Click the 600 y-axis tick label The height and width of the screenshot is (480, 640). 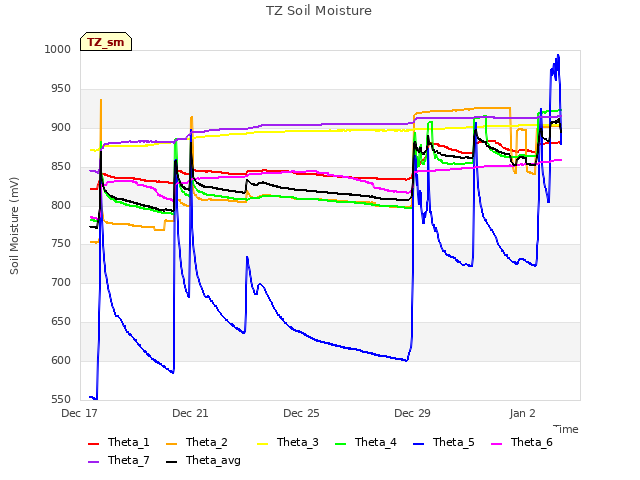pos(61,360)
